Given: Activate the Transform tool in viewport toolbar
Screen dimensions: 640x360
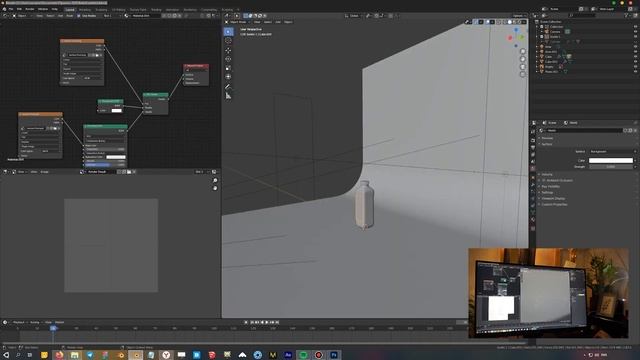Looking at the screenshot, I should click(x=229, y=77).
